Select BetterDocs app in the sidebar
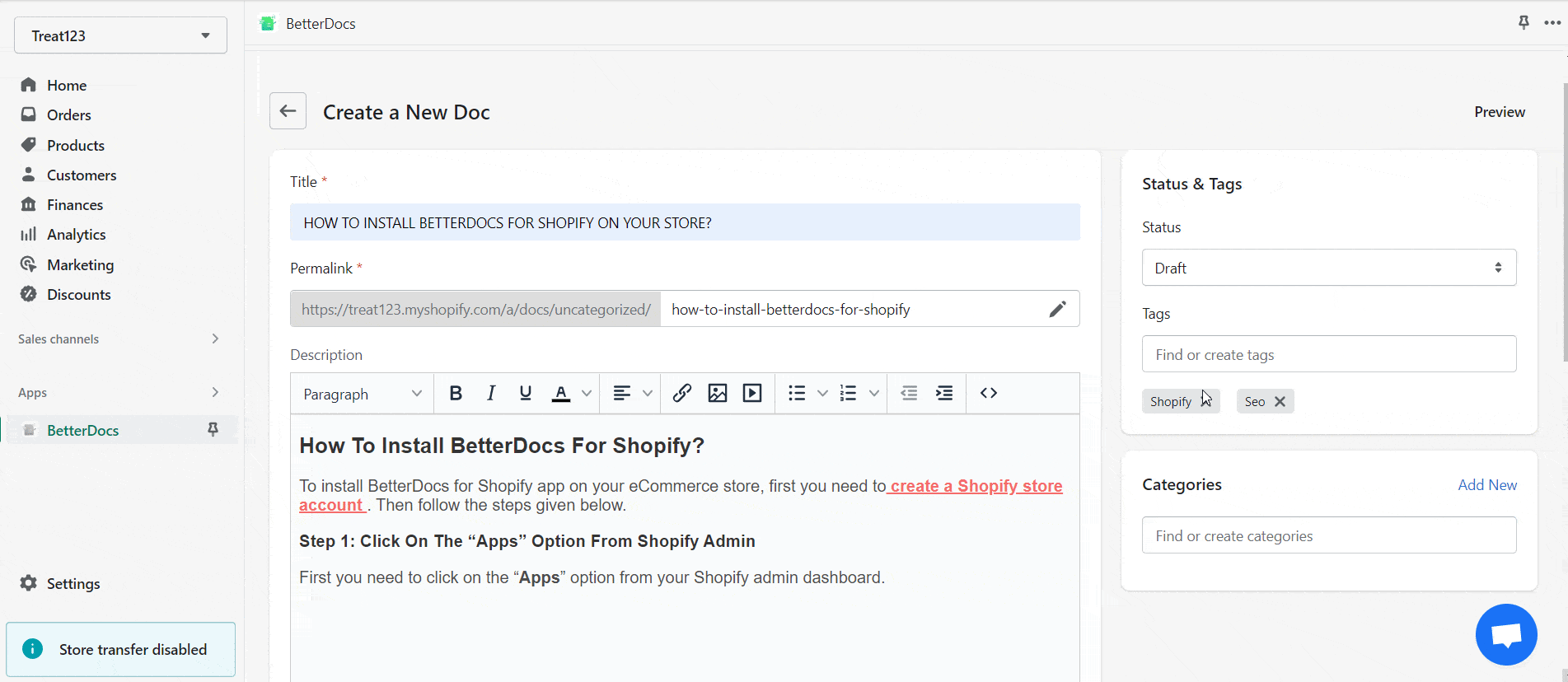 (x=82, y=430)
